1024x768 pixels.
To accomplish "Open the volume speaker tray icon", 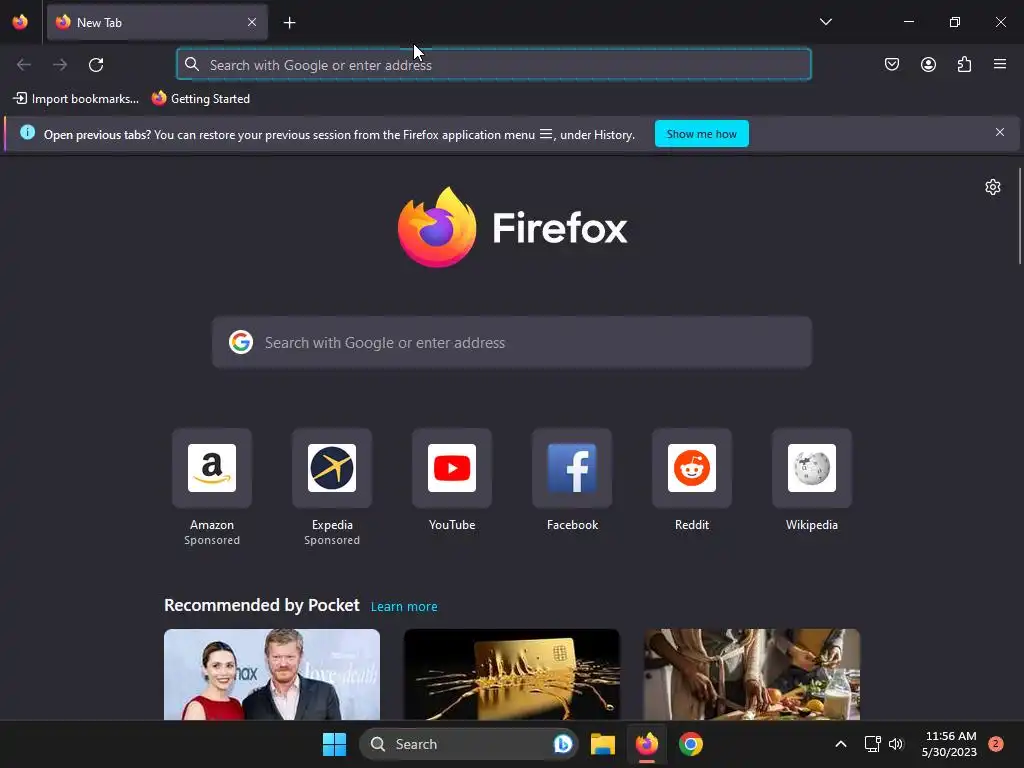I will coord(895,744).
